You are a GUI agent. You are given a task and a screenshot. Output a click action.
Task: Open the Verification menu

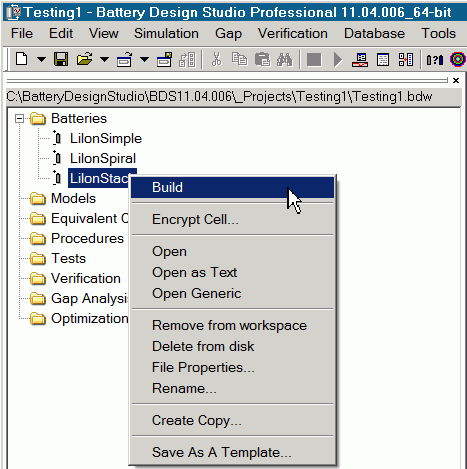coord(293,33)
